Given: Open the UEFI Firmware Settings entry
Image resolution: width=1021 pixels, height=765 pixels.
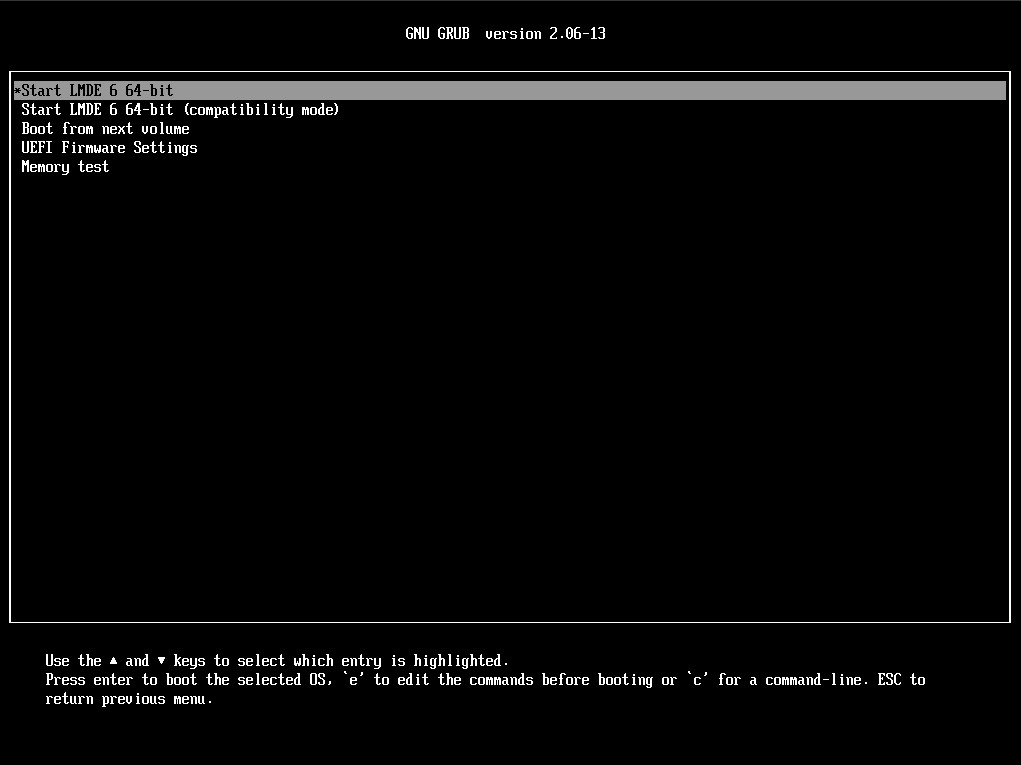Looking at the screenshot, I should (x=109, y=148).
